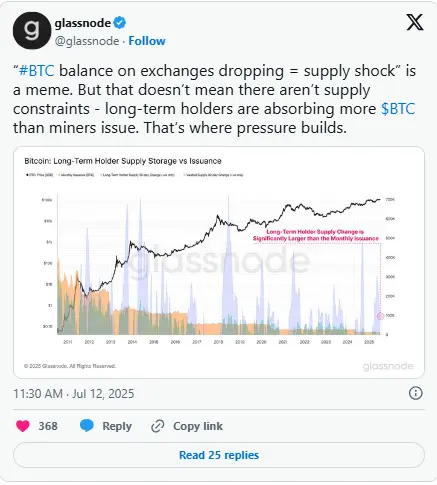Click the reply speech bubble icon
Image resolution: width=437 pixels, height=485 pixels.
tap(87, 426)
